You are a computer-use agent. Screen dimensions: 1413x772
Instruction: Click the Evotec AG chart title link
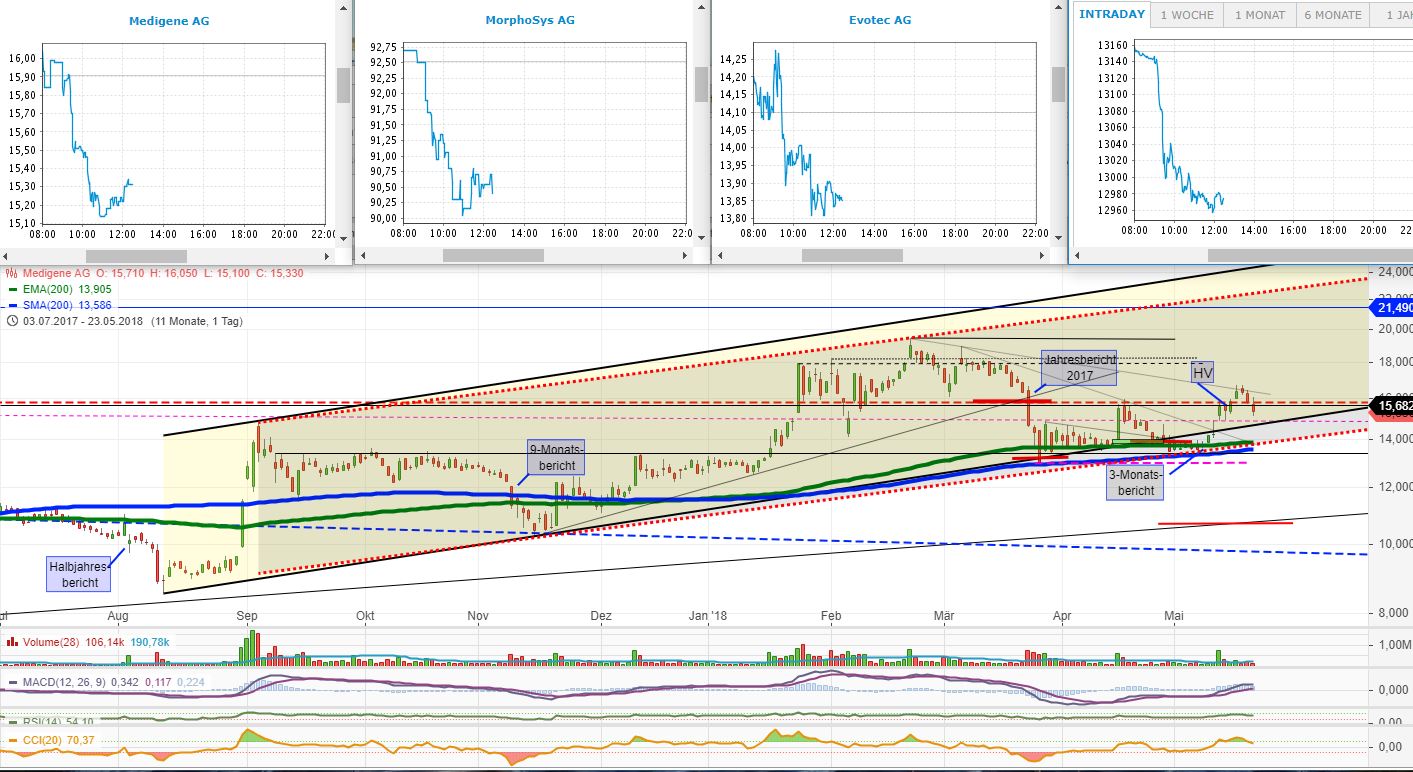click(x=878, y=19)
